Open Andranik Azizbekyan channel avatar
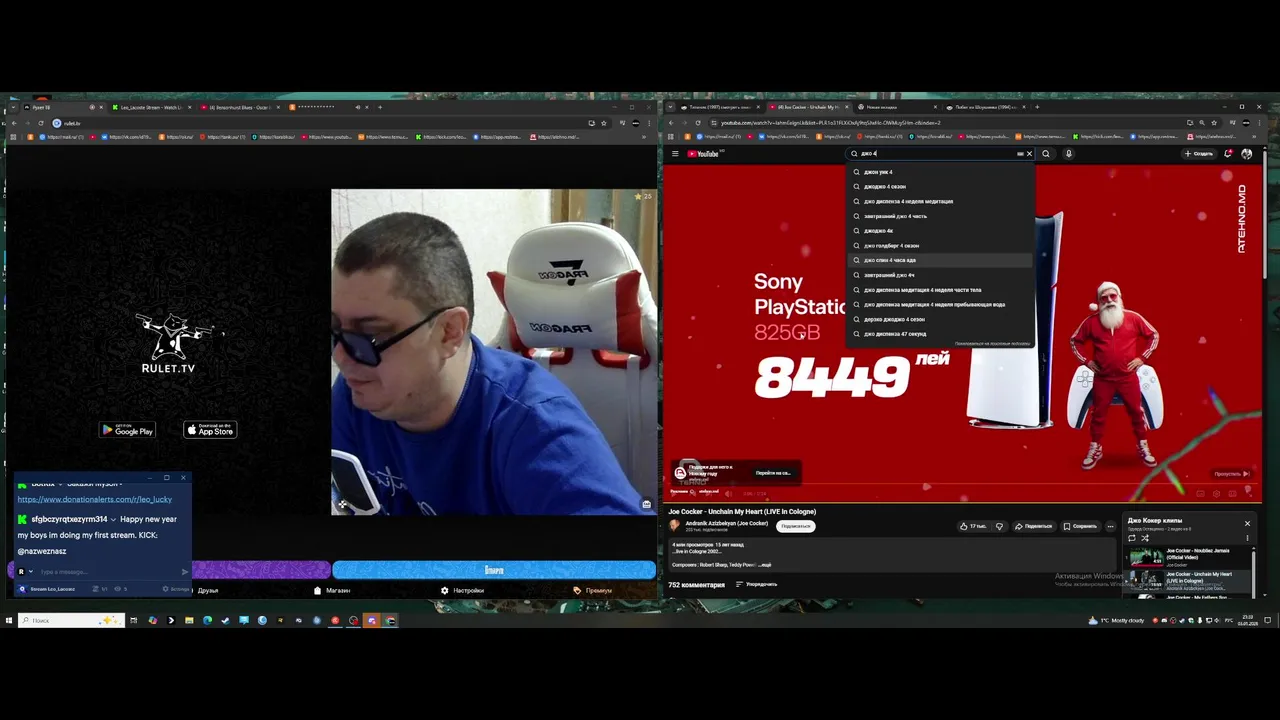This screenshot has height=720, width=1280. pos(675,526)
